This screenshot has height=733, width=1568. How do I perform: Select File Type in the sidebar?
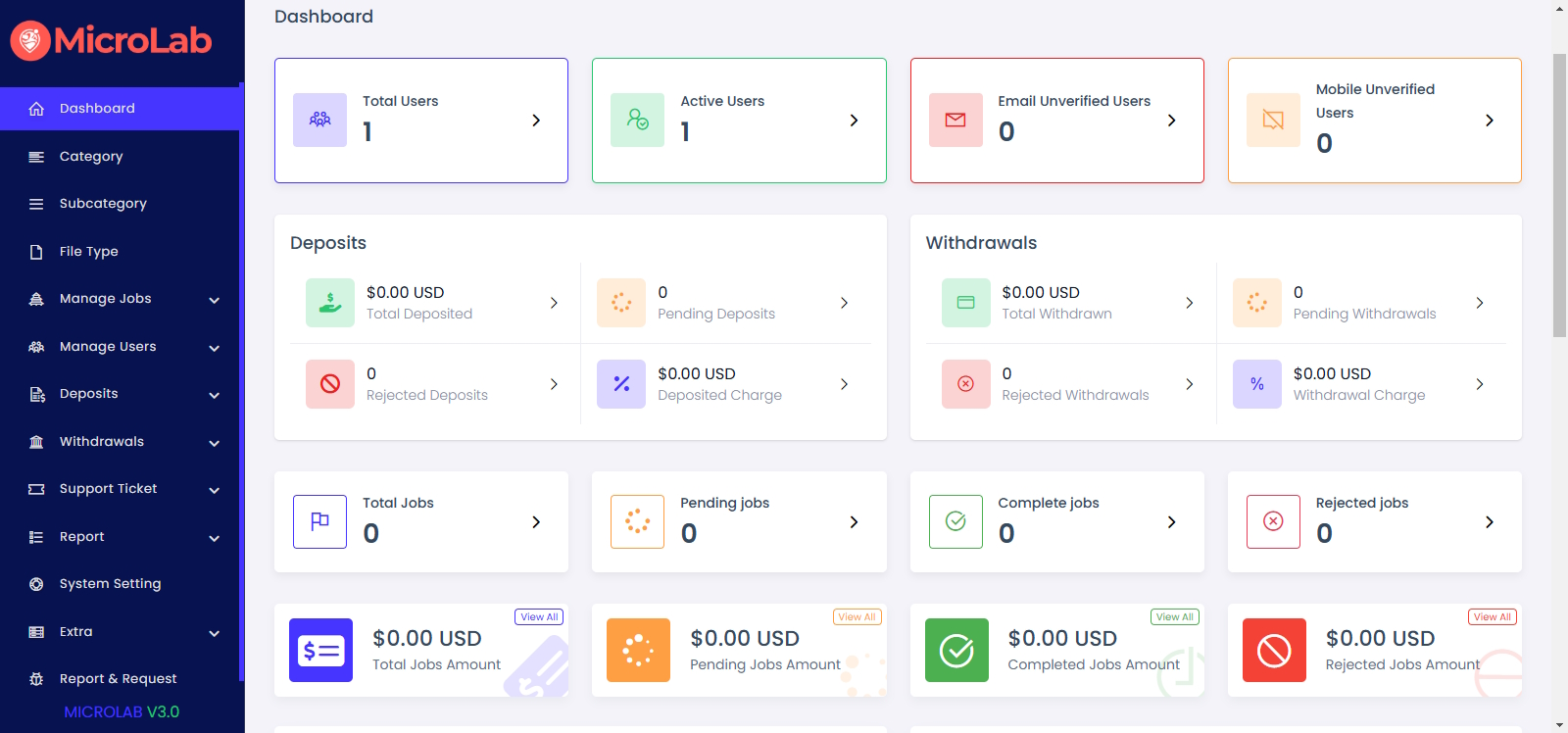click(x=88, y=252)
